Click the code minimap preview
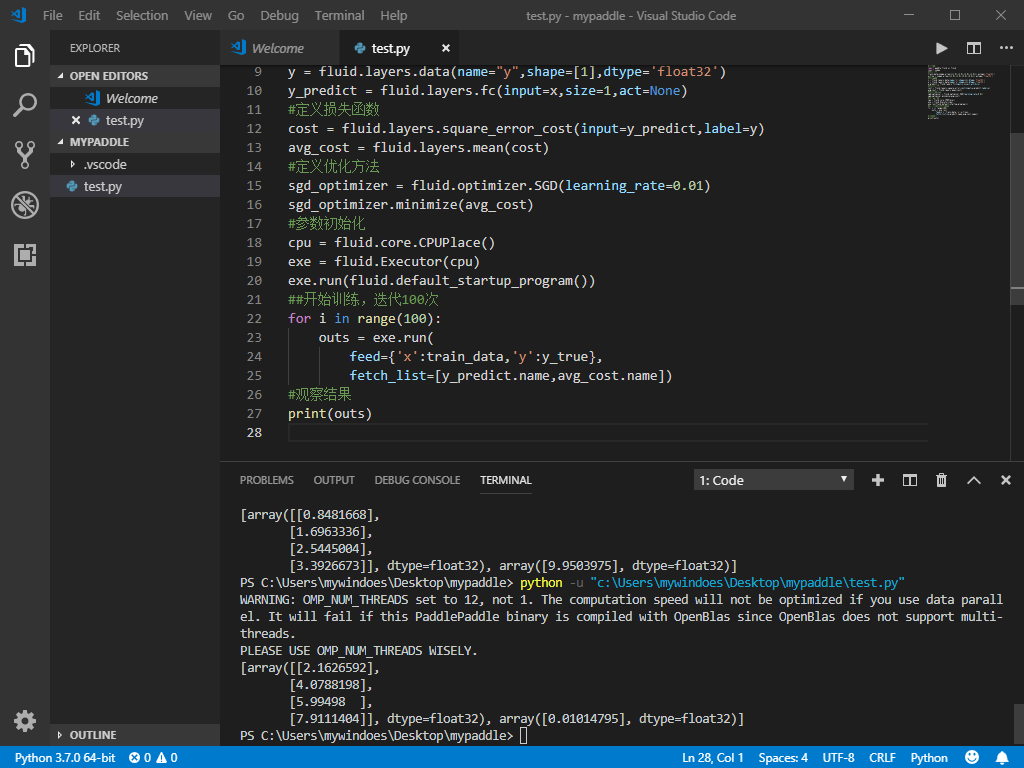This screenshot has width=1024, height=768. pos(961,91)
